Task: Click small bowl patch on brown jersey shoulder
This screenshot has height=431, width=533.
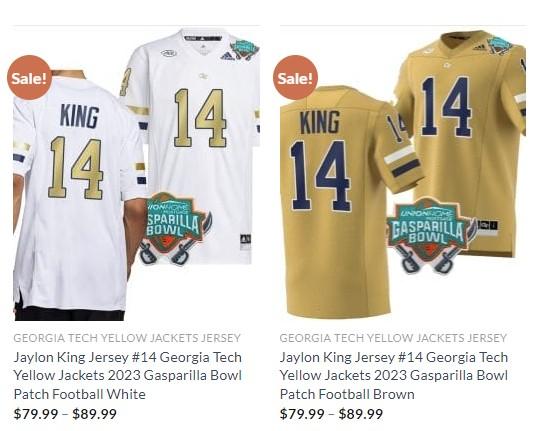Action: [x=499, y=45]
